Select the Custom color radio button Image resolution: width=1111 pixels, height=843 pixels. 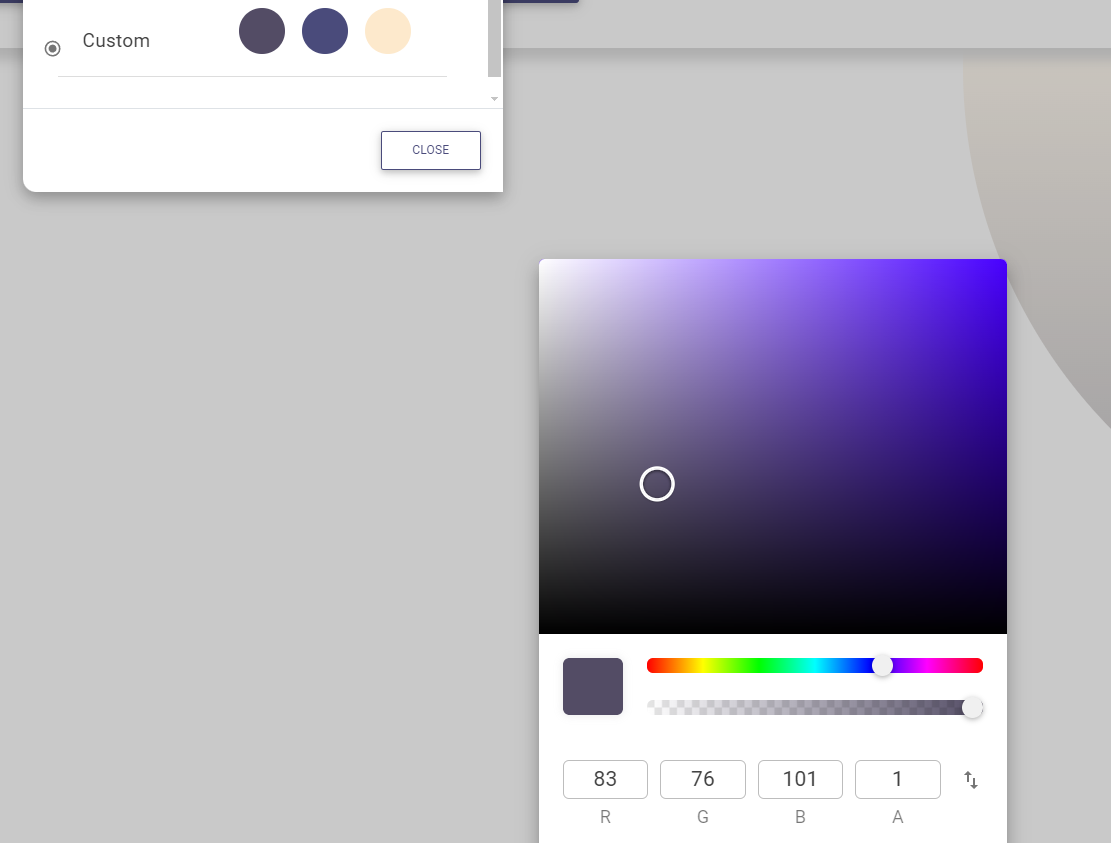click(x=52, y=47)
